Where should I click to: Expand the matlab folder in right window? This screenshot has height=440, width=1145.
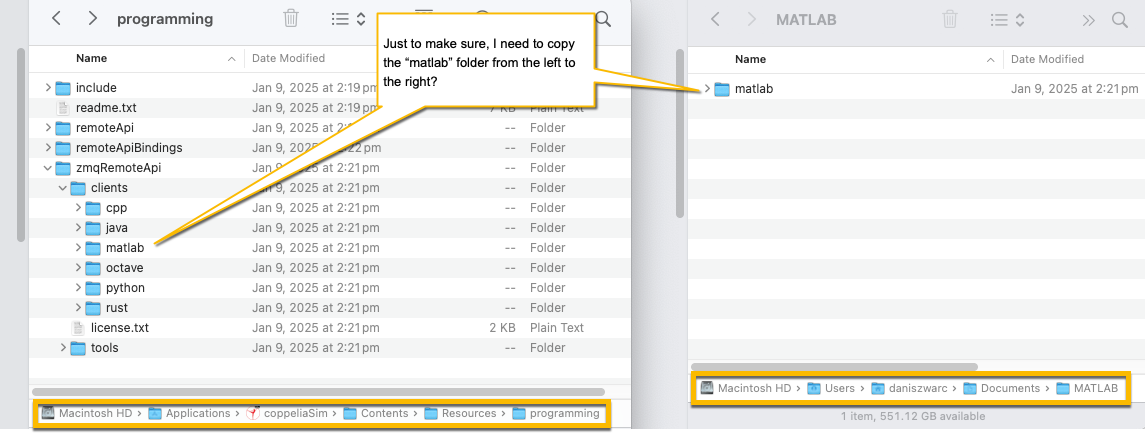click(x=707, y=89)
